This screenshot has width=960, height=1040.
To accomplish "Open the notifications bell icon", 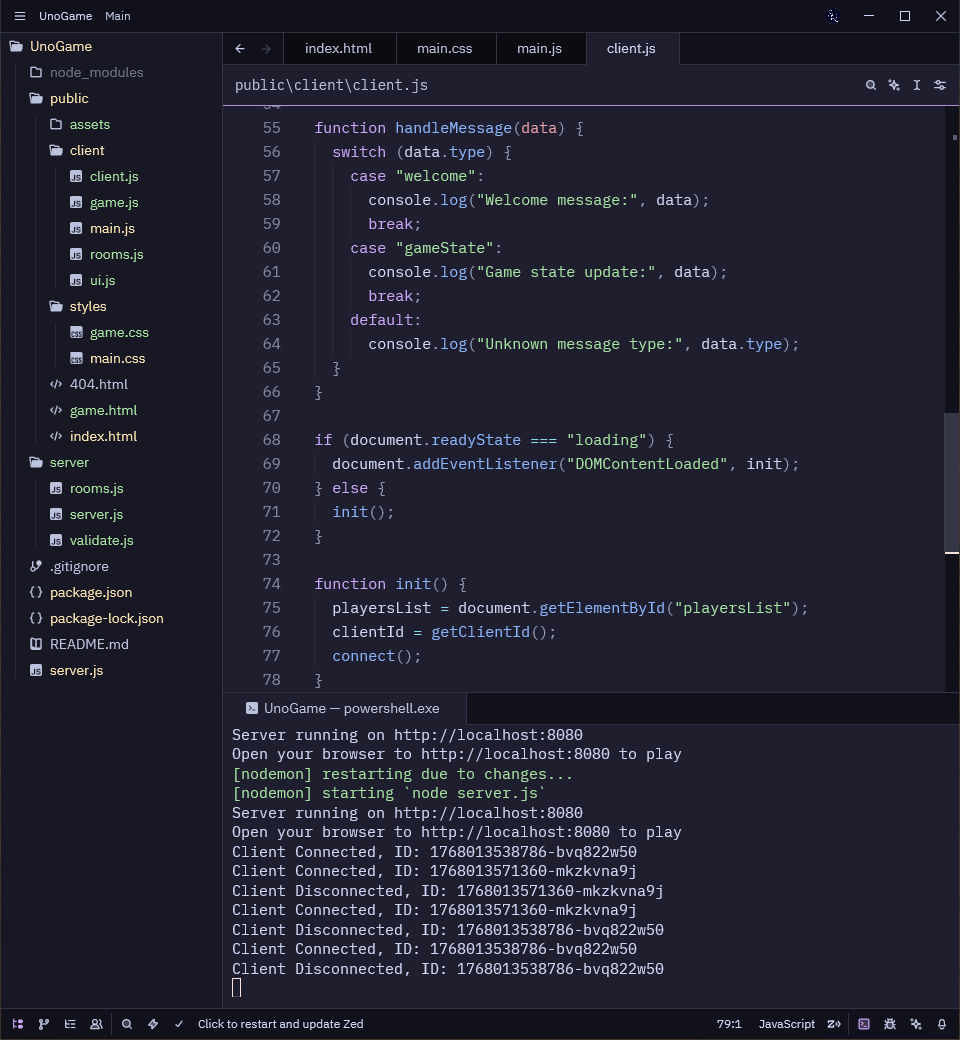I will pos(941,1024).
